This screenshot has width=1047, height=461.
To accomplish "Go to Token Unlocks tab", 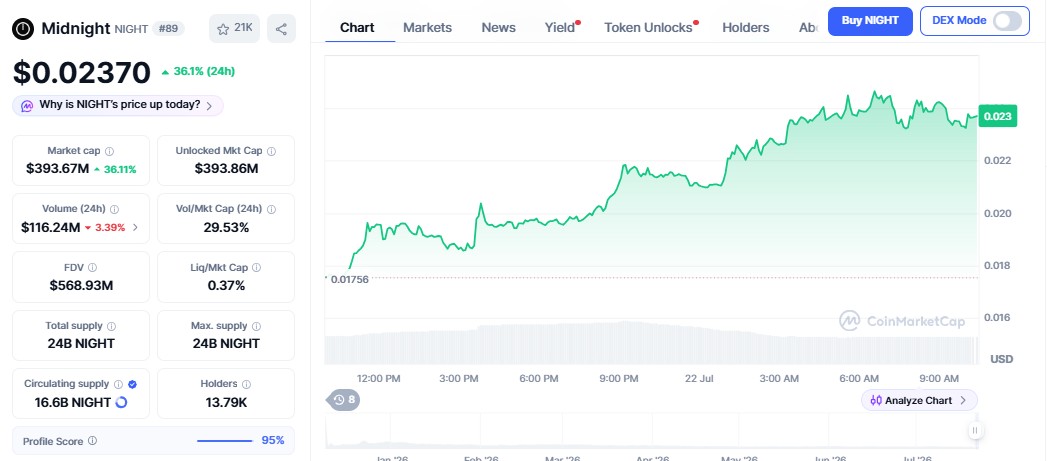I will (648, 27).
